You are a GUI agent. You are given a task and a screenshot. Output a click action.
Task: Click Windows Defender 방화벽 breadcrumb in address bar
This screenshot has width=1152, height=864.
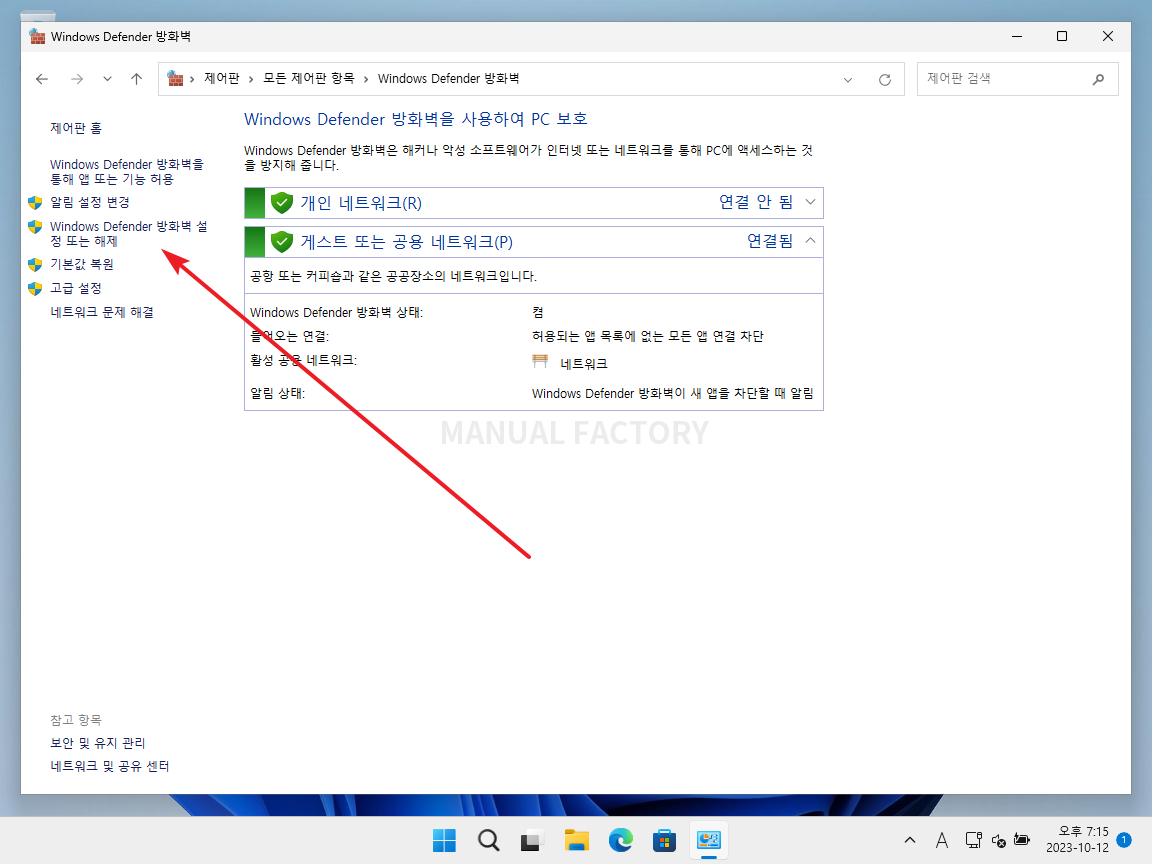[x=448, y=79]
